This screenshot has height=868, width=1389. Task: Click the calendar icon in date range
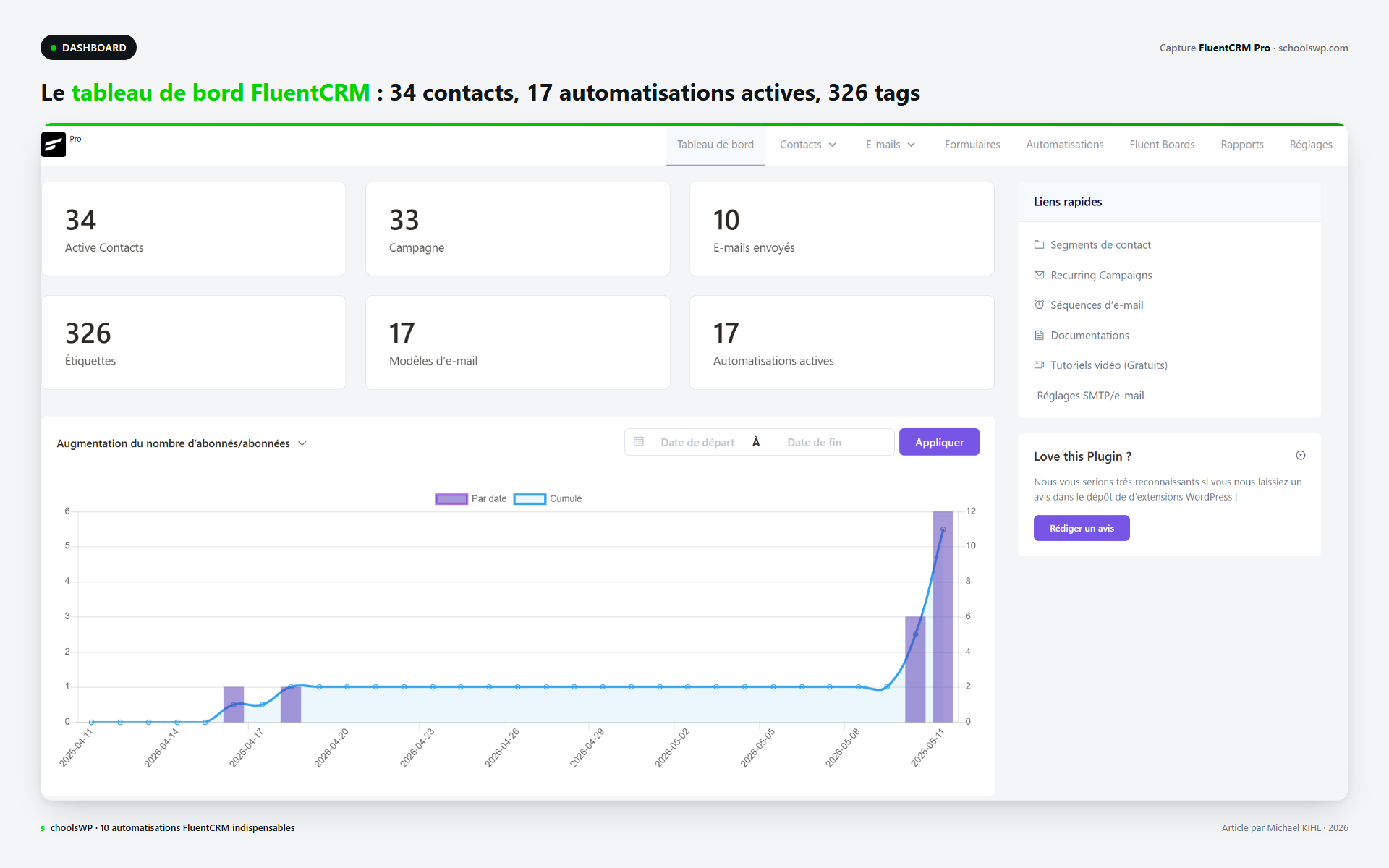click(639, 441)
